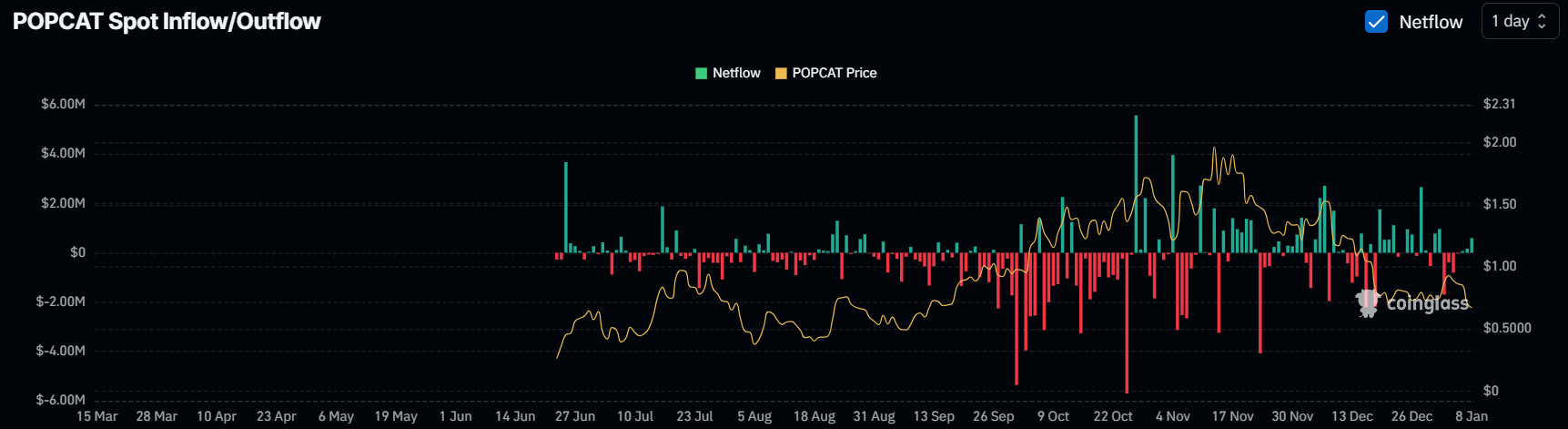Click the 15 Mar date axis label
This screenshot has width=1568, height=429.
tap(97, 416)
